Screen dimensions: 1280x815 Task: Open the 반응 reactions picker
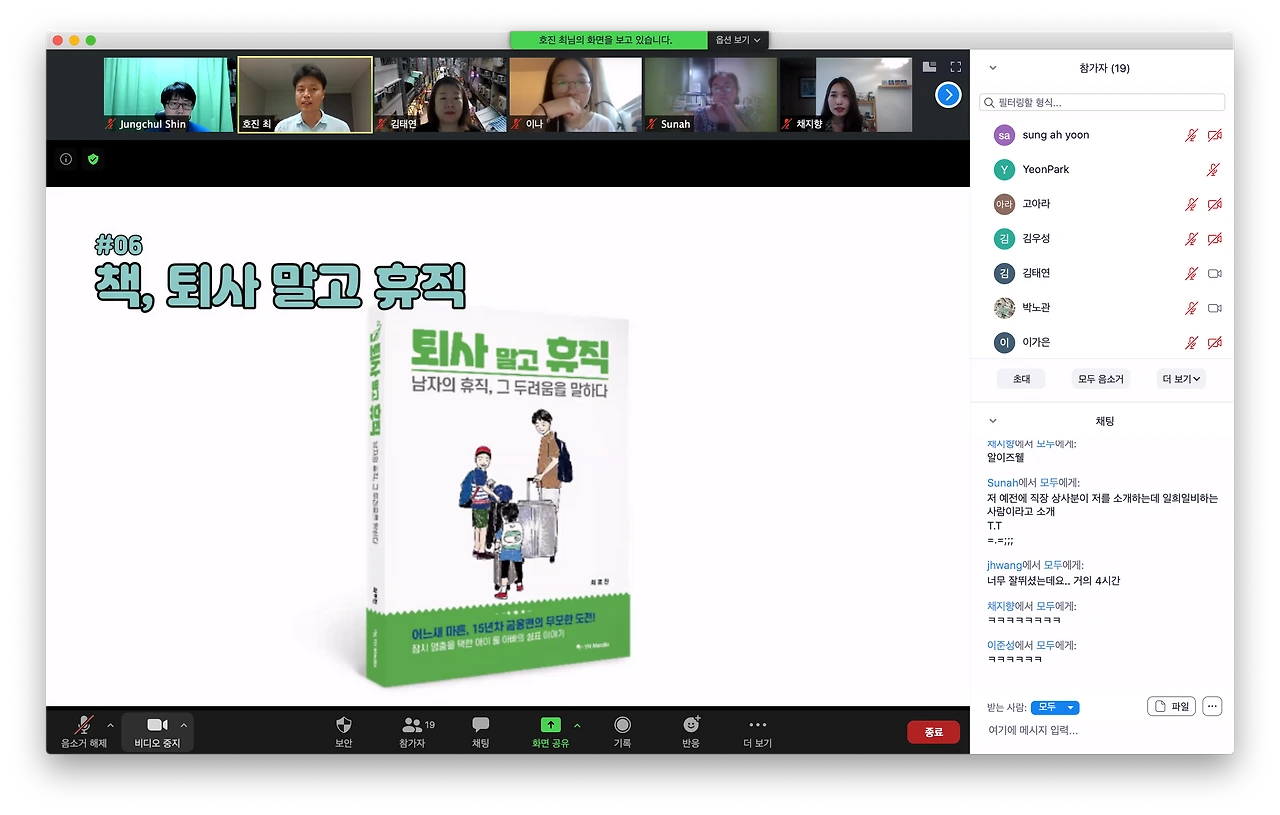[691, 732]
